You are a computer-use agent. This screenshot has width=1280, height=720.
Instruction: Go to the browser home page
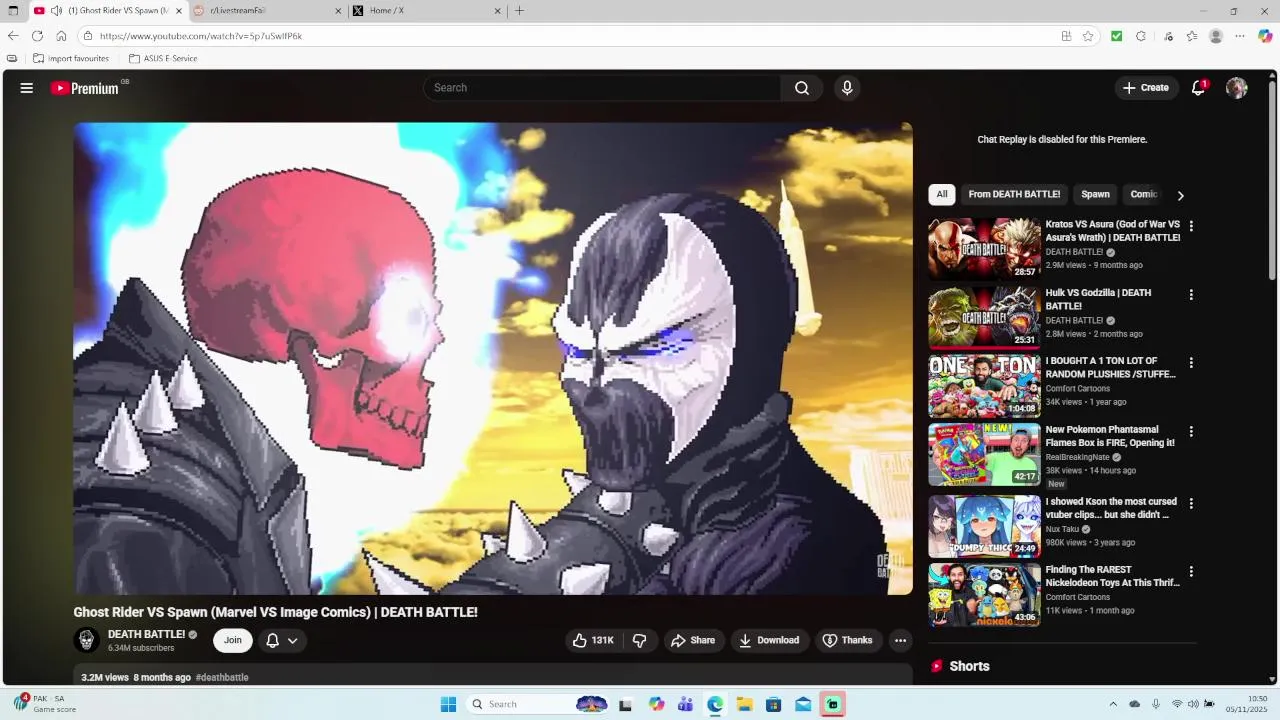click(x=61, y=36)
